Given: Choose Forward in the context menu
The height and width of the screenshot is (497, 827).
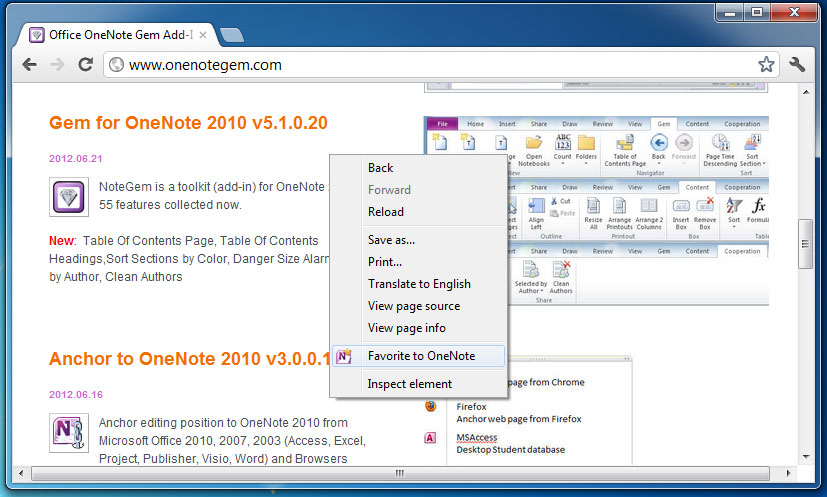Looking at the screenshot, I should pyautogui.click(x=418, y=190).
